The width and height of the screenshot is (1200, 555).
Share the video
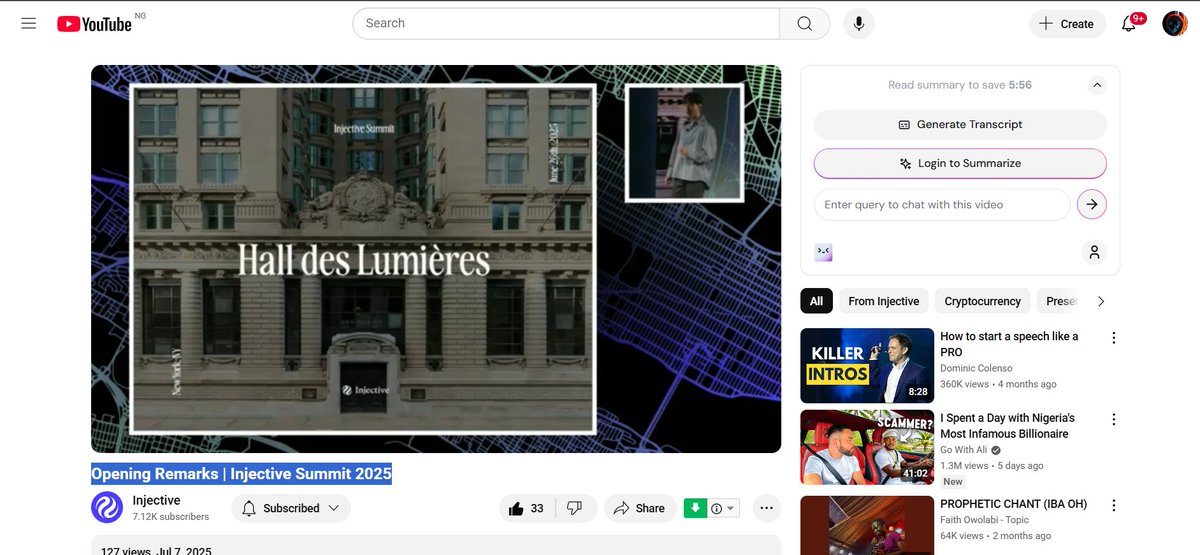(x=639, y=508)
